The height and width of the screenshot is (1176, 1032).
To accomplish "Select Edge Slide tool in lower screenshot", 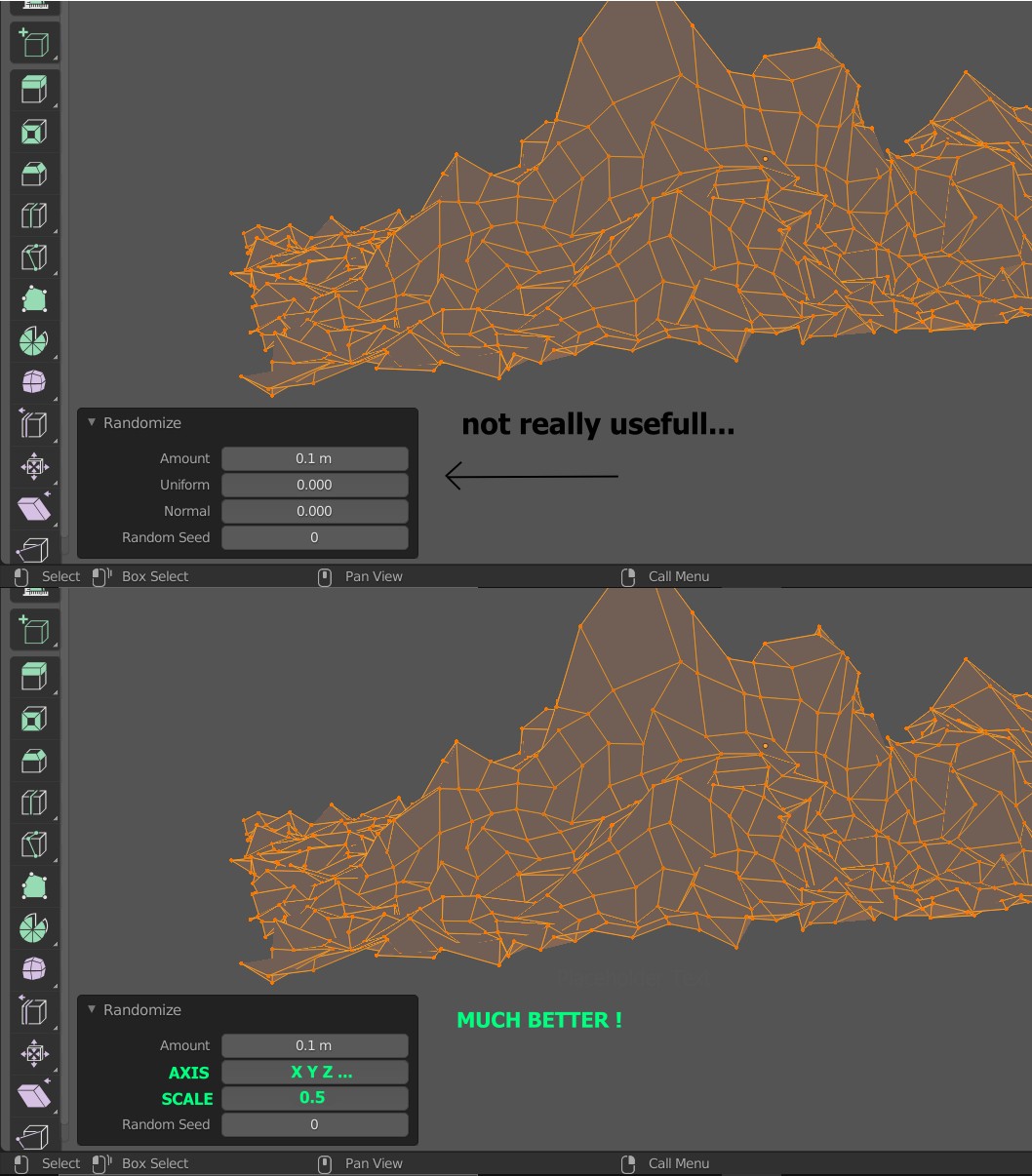I will pos(34,1011).
